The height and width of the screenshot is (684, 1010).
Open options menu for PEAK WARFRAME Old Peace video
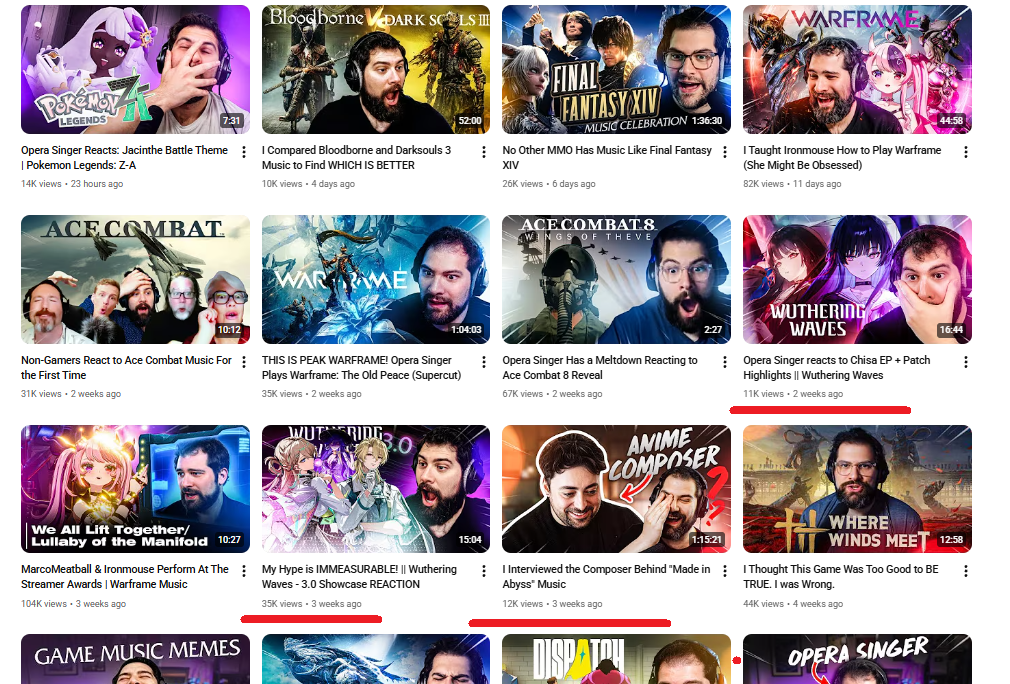tap(484, 362)
